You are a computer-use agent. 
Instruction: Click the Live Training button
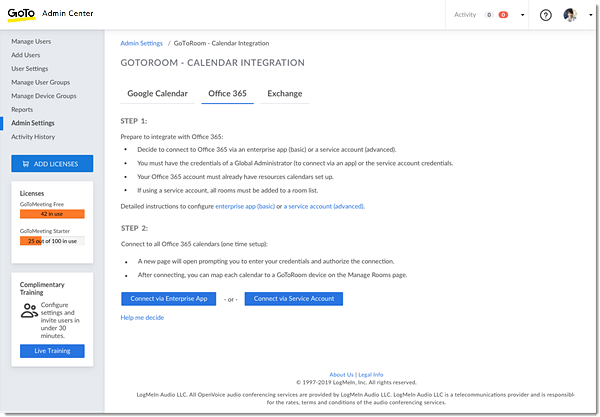[52, 351]
